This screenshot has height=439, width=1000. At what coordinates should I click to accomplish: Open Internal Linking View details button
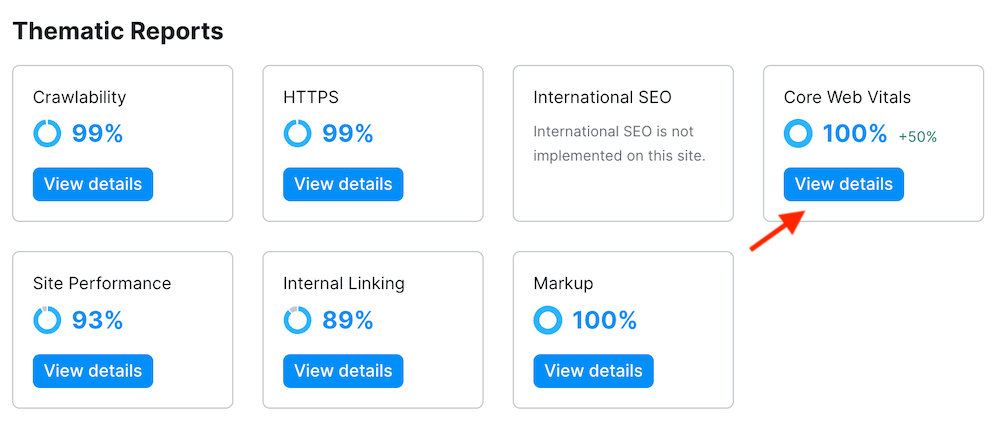point(343,371)
